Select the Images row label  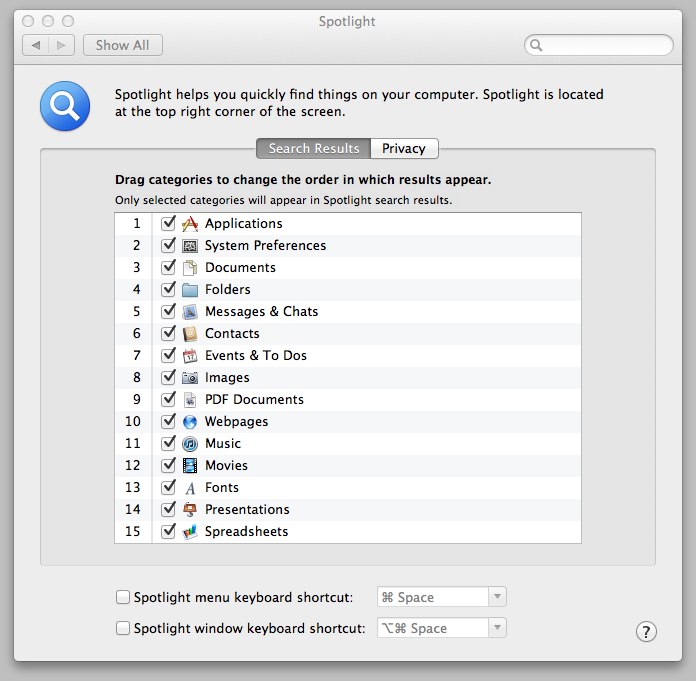click(227, 377)
